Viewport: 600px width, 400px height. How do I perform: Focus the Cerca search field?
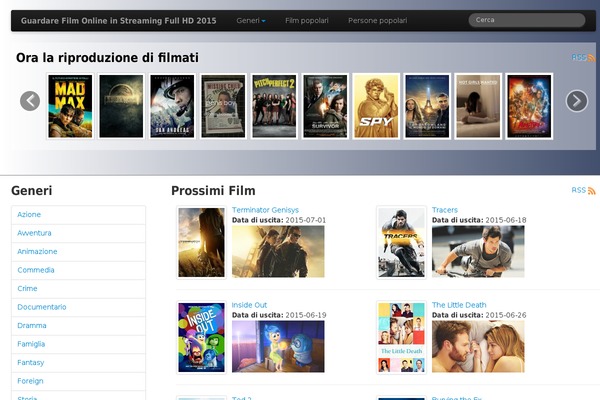(x=527, y=20)
